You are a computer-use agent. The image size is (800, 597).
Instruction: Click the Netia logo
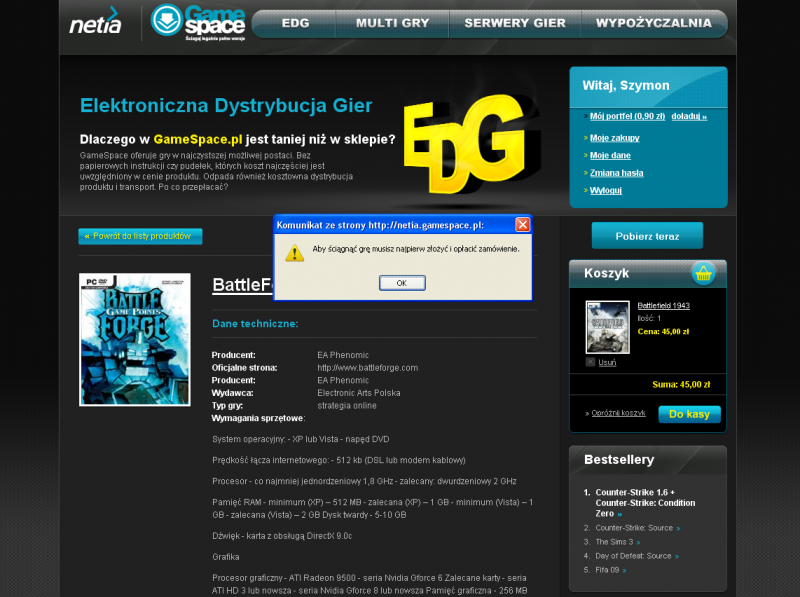coord(96,21)
